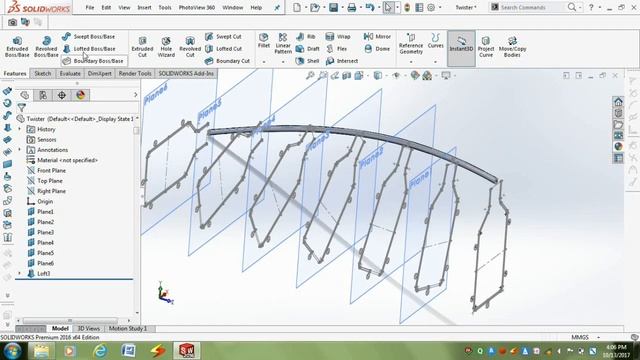This screenshot has width=640, height=360.
Task: Click Swept Boss/Base command
Action: (89, 37)
